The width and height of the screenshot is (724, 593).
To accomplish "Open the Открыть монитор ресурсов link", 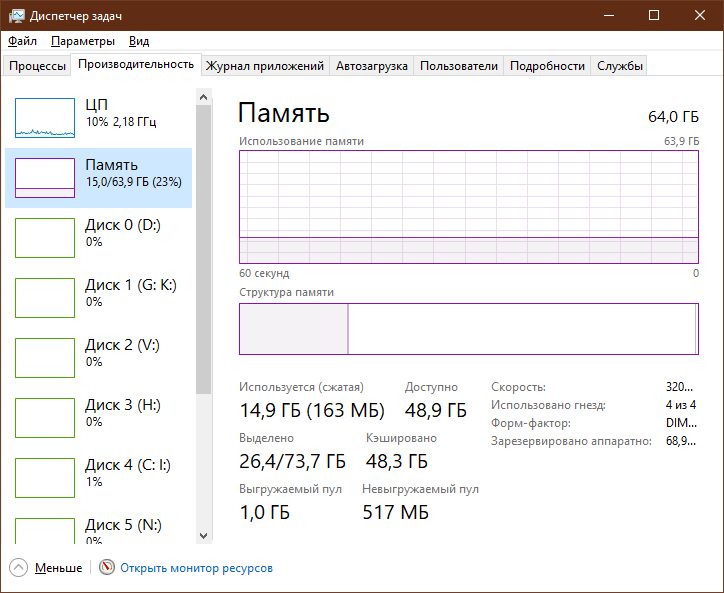I will (196, 568).
